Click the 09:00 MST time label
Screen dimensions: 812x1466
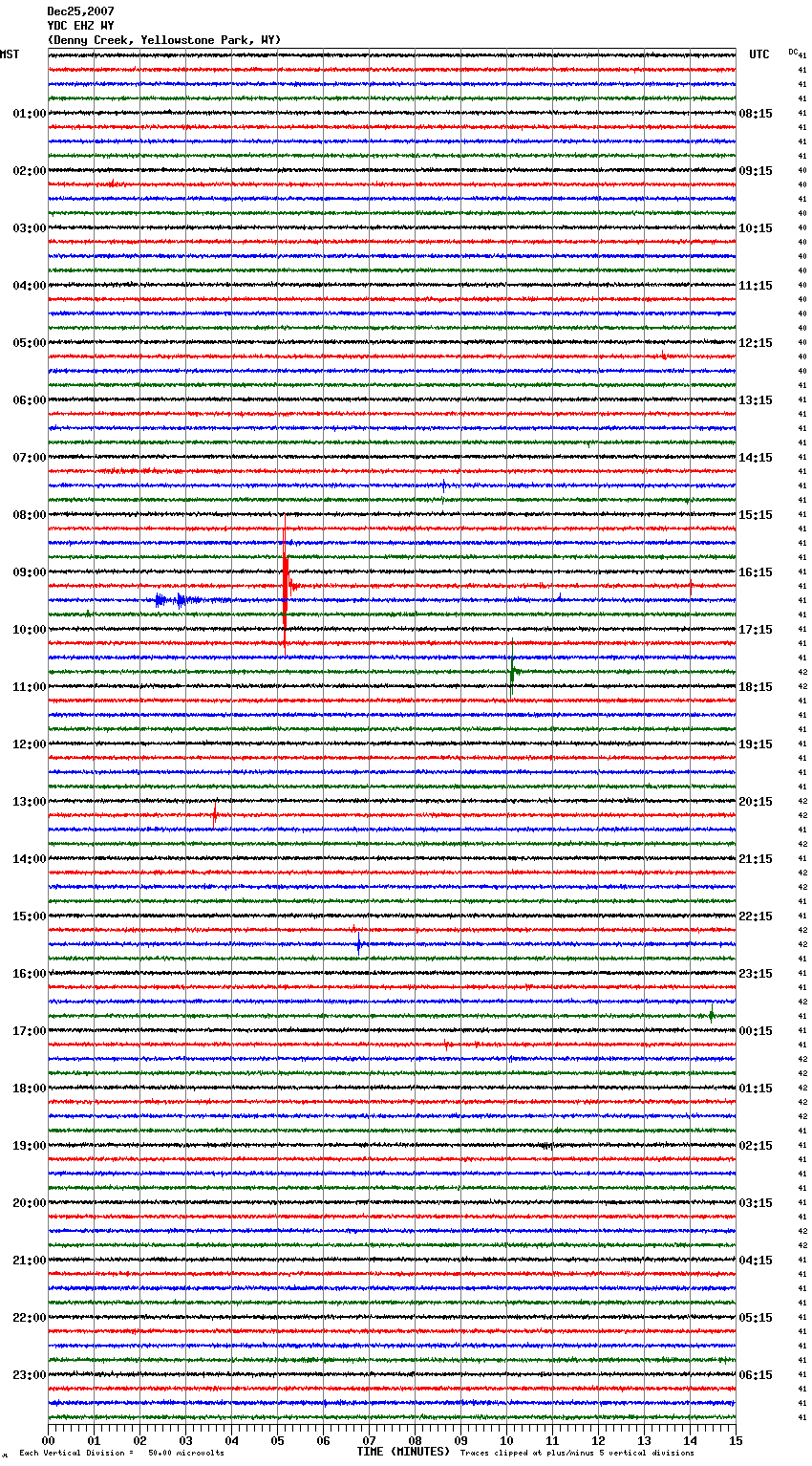tap(29, 572)
